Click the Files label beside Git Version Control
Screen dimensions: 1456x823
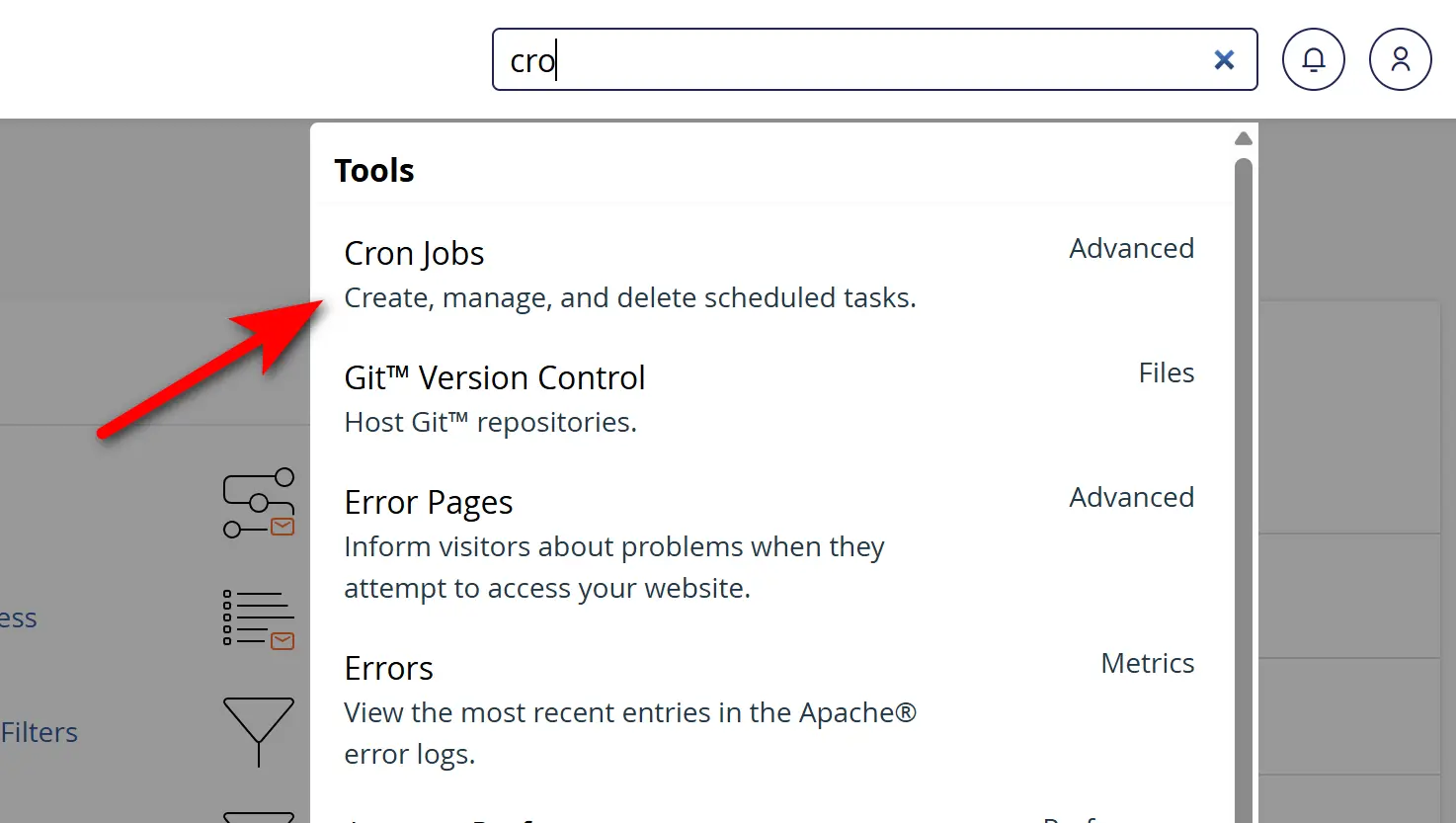click(x=1167, y=372)
